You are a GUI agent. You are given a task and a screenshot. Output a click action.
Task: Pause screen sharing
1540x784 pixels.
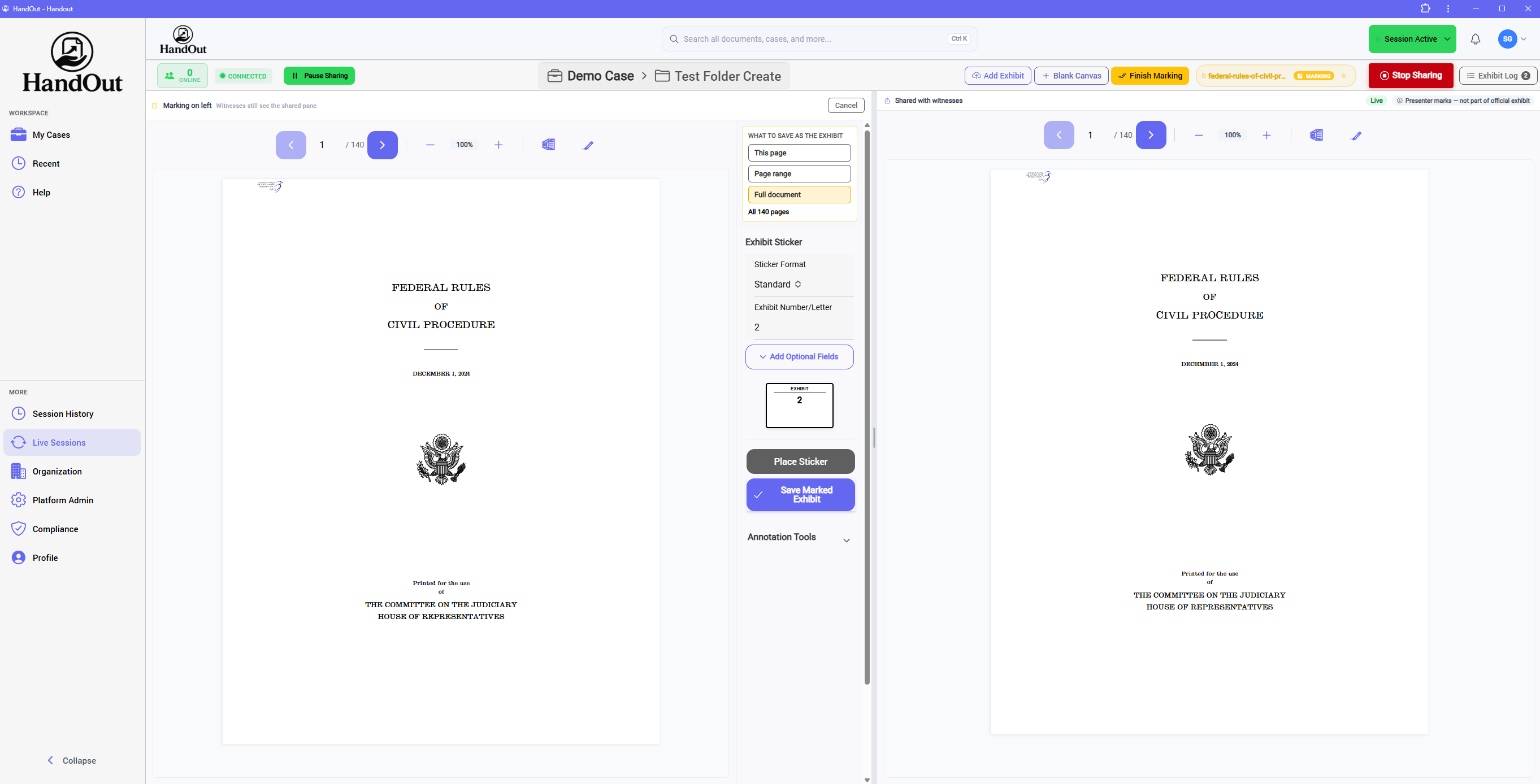point(319,76)
